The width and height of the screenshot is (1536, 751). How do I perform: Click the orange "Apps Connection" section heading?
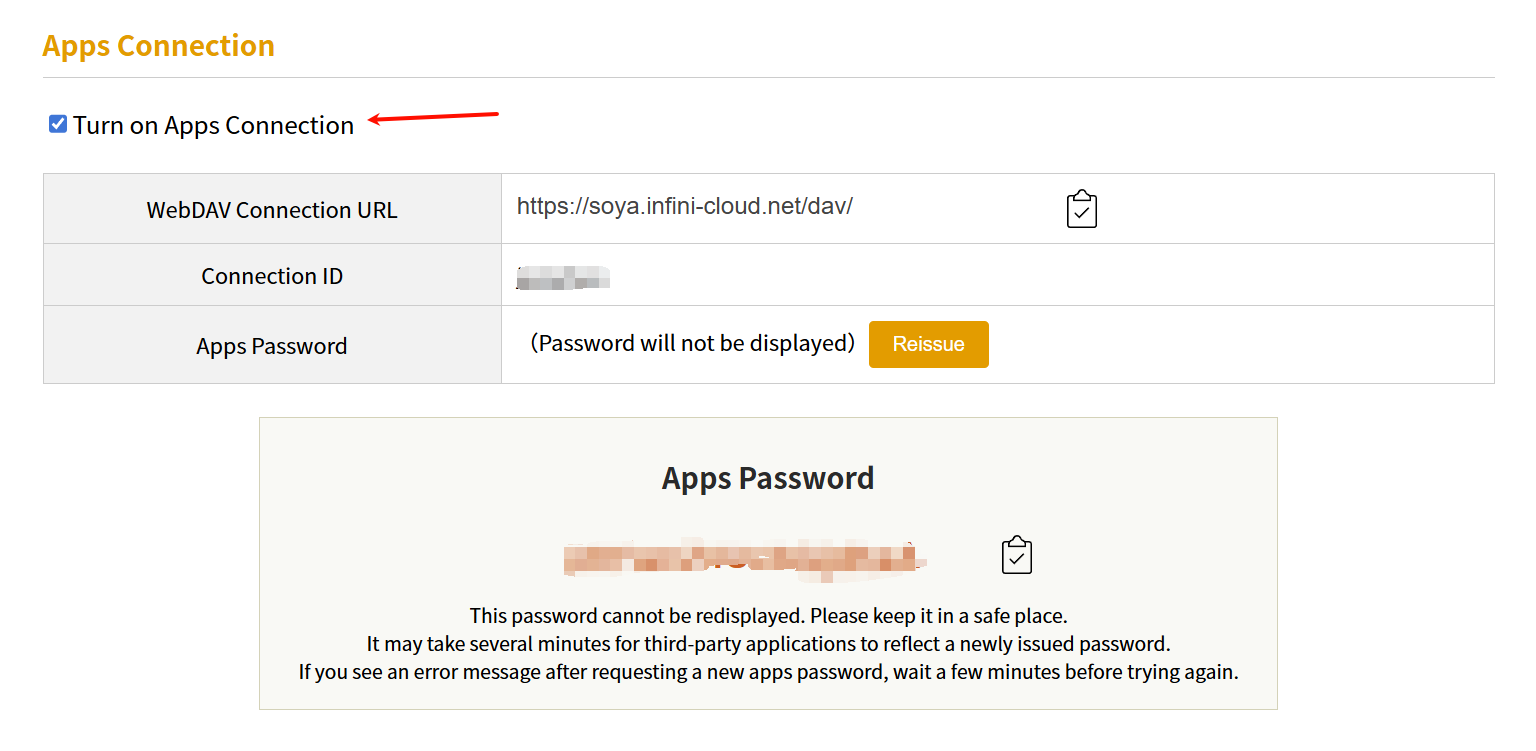point(158,46)
